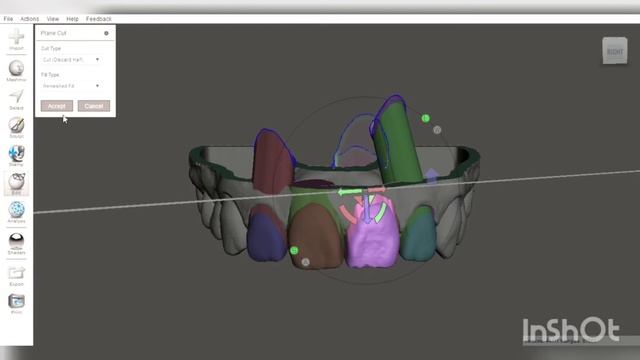Screen dimensions: 640x360
Task: Open the Import tool
Action: pyautogui.click(x=16, y=40)
